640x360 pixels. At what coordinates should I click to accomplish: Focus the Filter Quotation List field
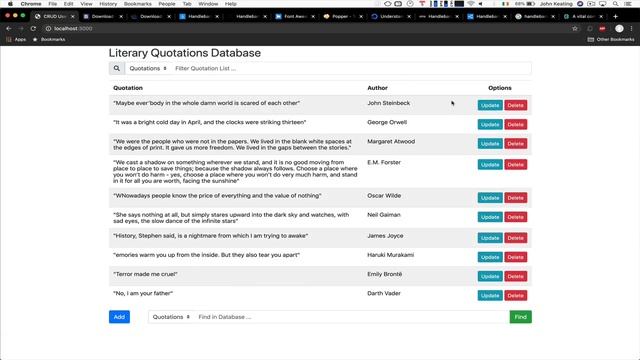351,69
